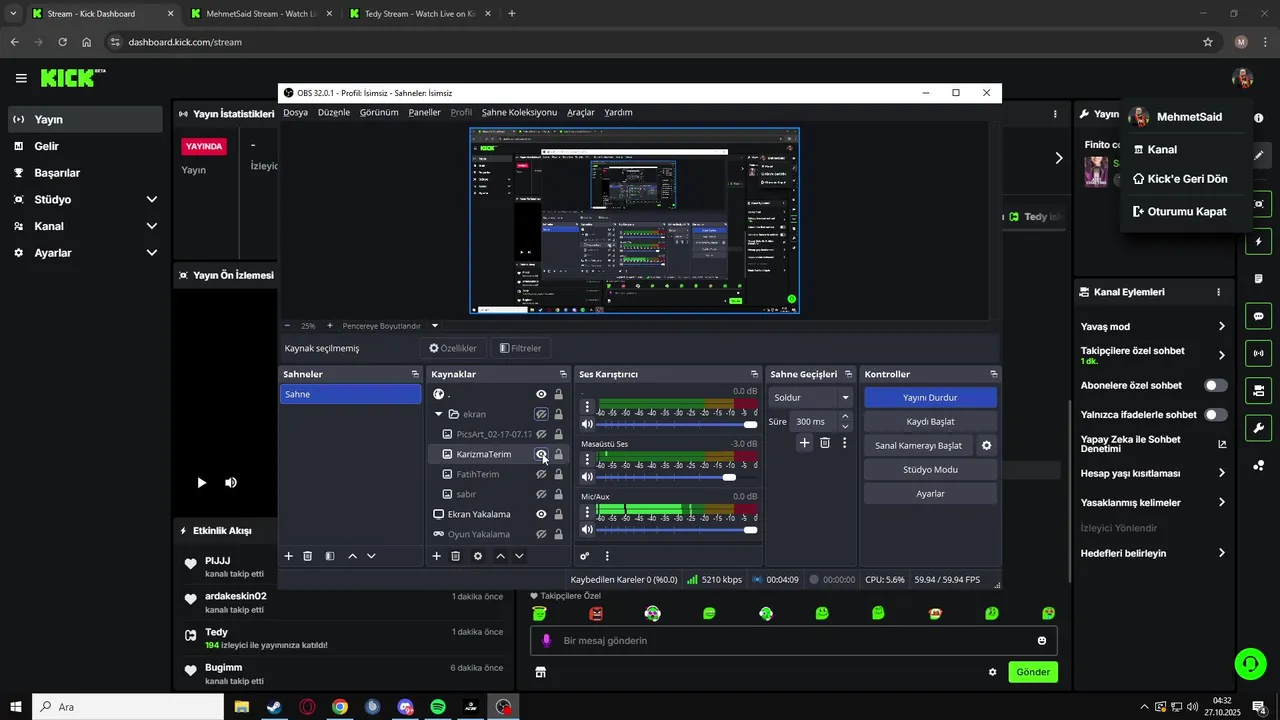
Task: Click Stüdyo Modu button
Action: point(930,469)
